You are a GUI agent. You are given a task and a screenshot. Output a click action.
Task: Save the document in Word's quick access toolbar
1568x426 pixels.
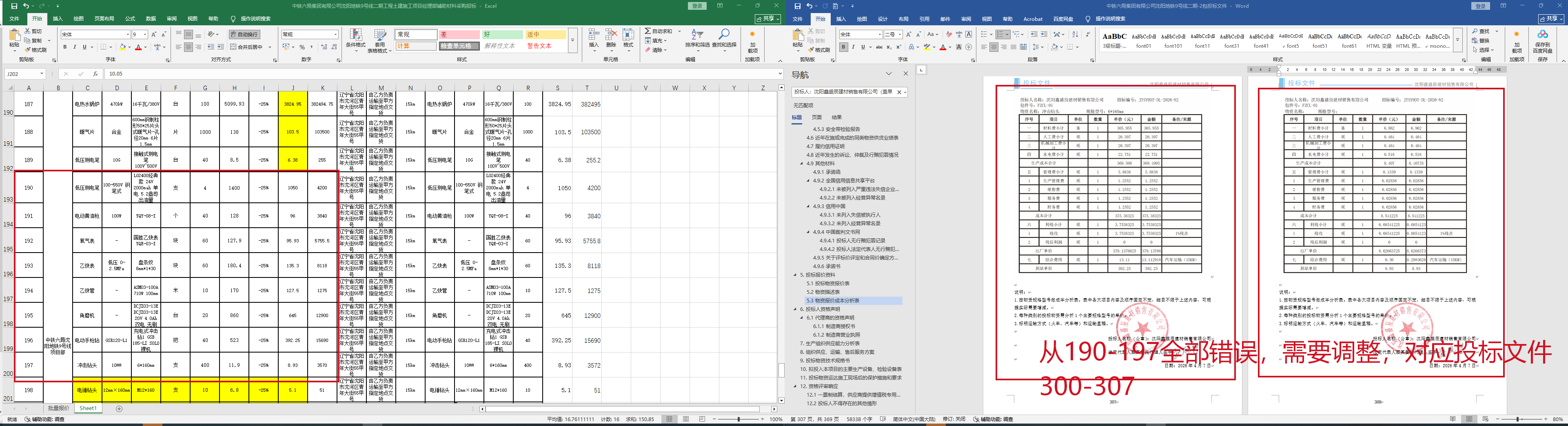tap(797, 5)
